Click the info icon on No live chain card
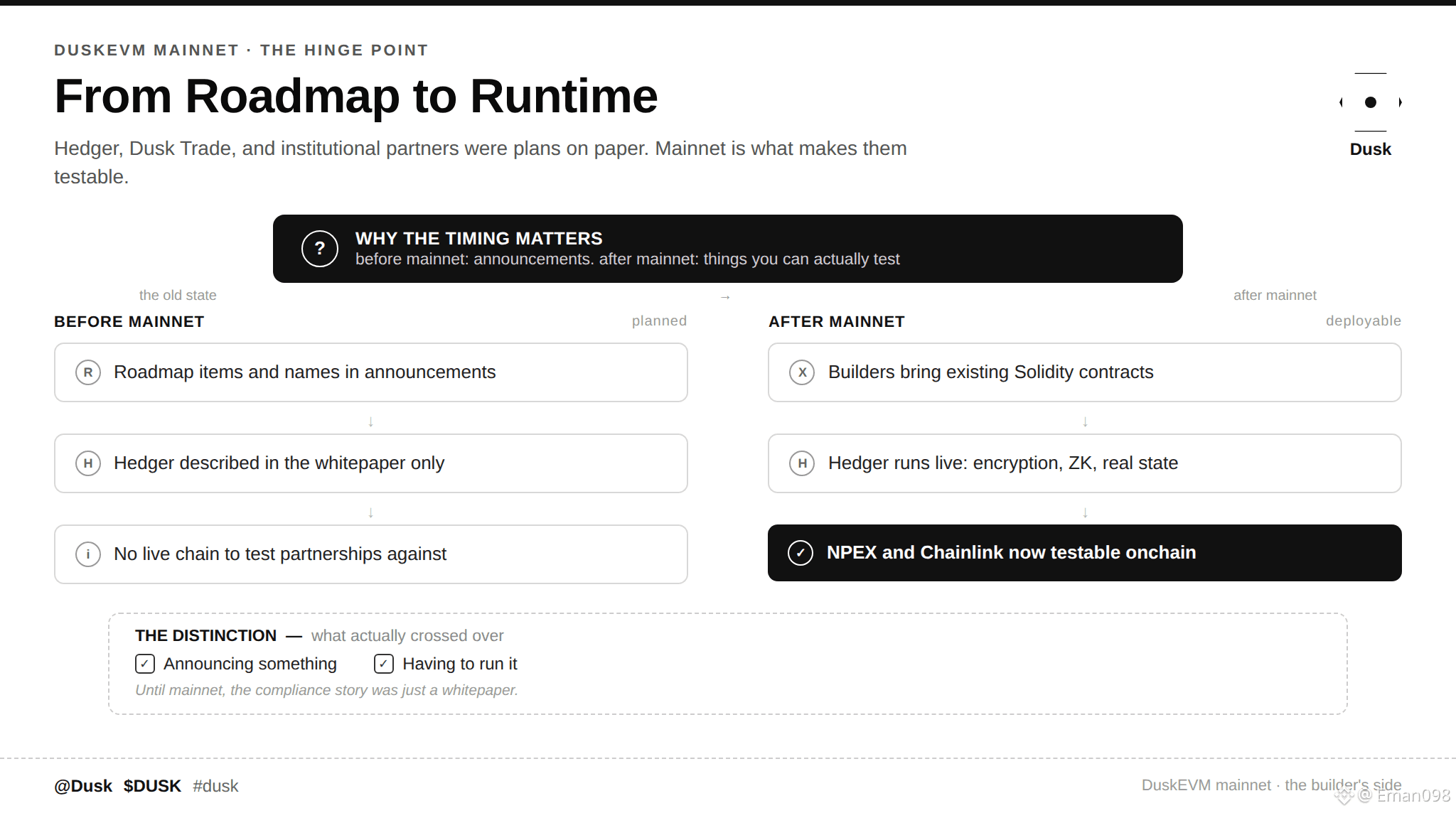The width and height of the screenshot is (1456, 813). (88, 554)
